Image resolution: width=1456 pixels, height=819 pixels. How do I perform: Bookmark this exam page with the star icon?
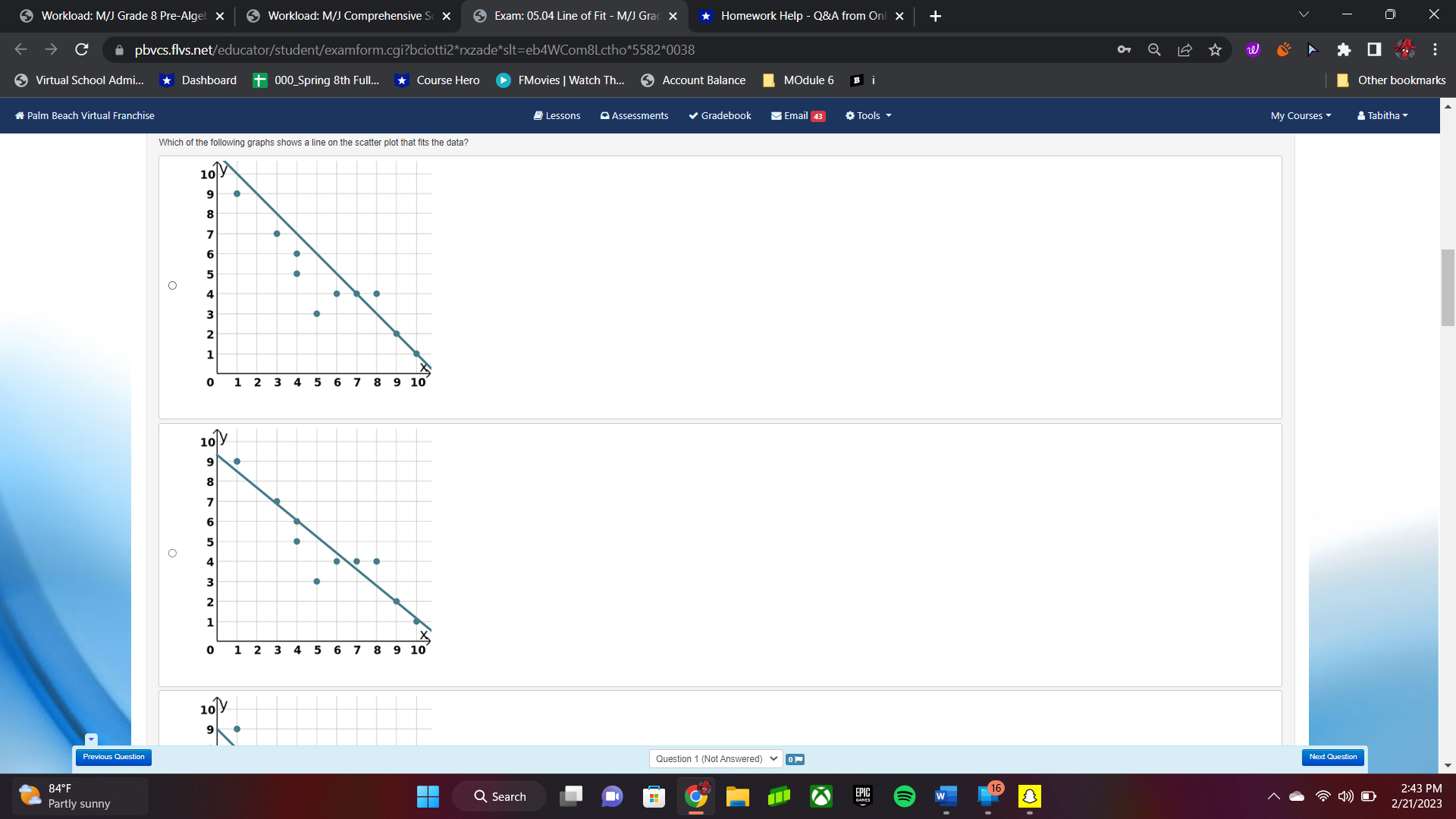[x=1215, y=49]
